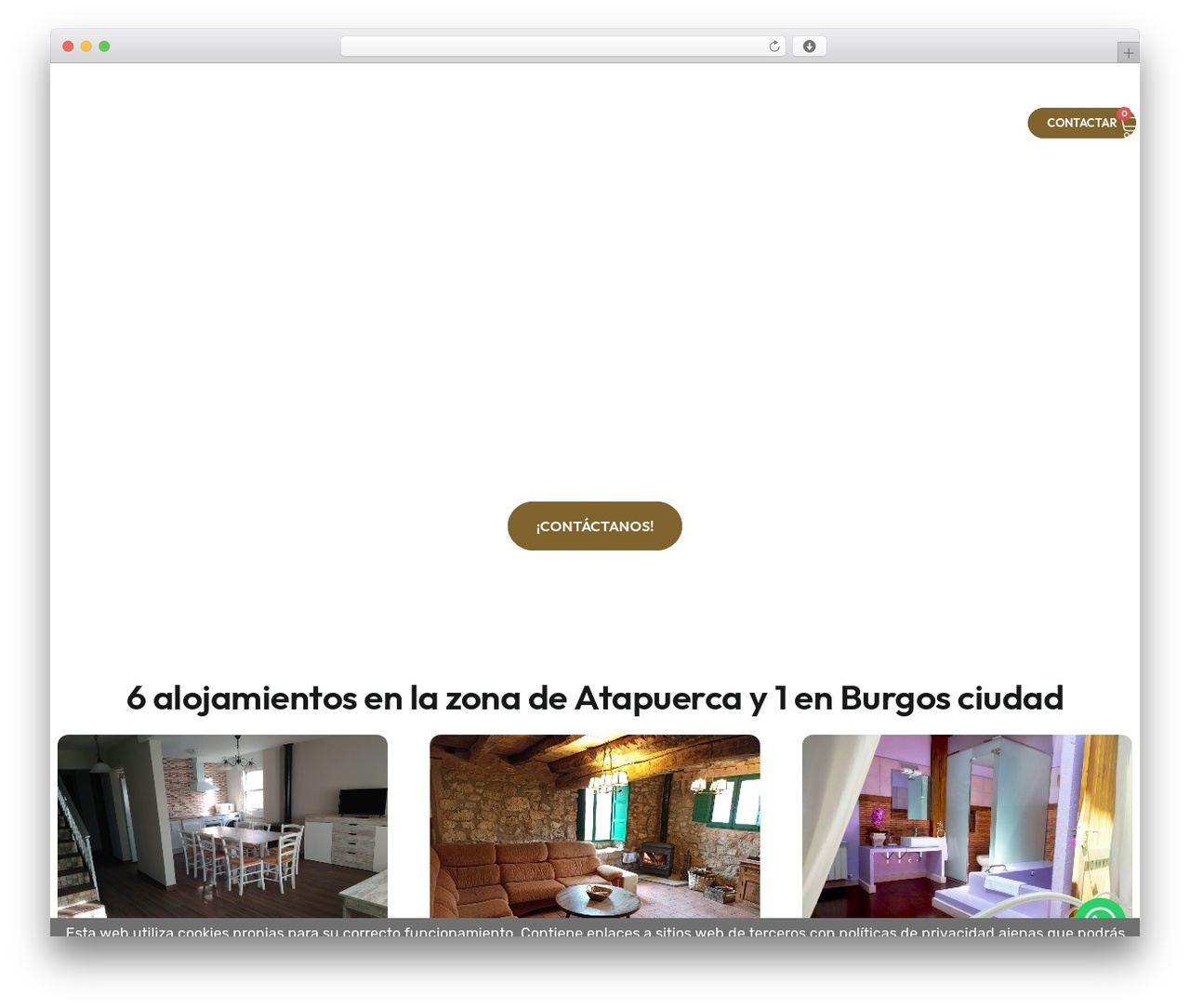Open the shopping cart icon
This screenshot has height=1008, width=1190.
(x=1128, y=124)
